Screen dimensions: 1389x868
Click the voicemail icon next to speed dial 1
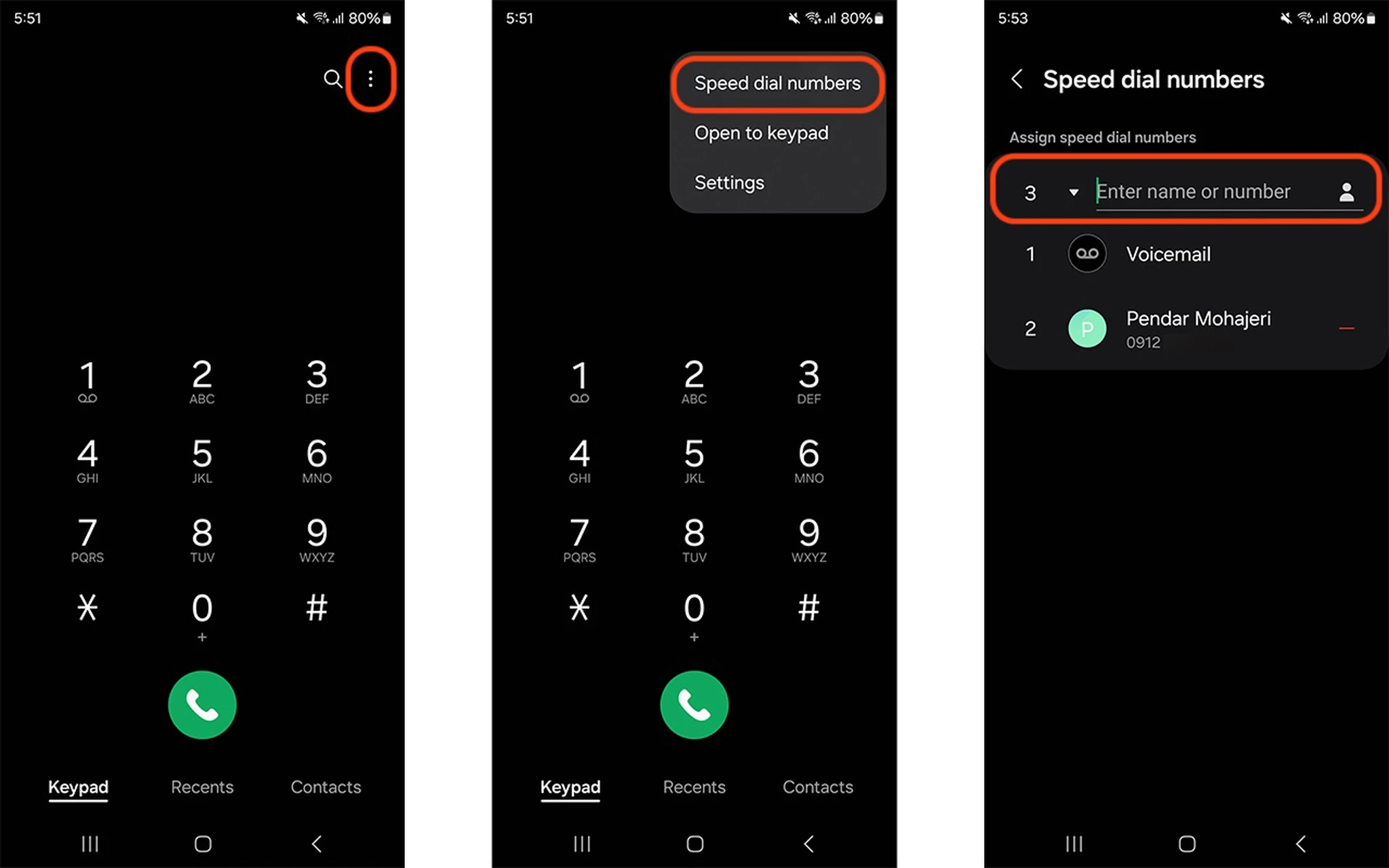tap(1087, 254)
